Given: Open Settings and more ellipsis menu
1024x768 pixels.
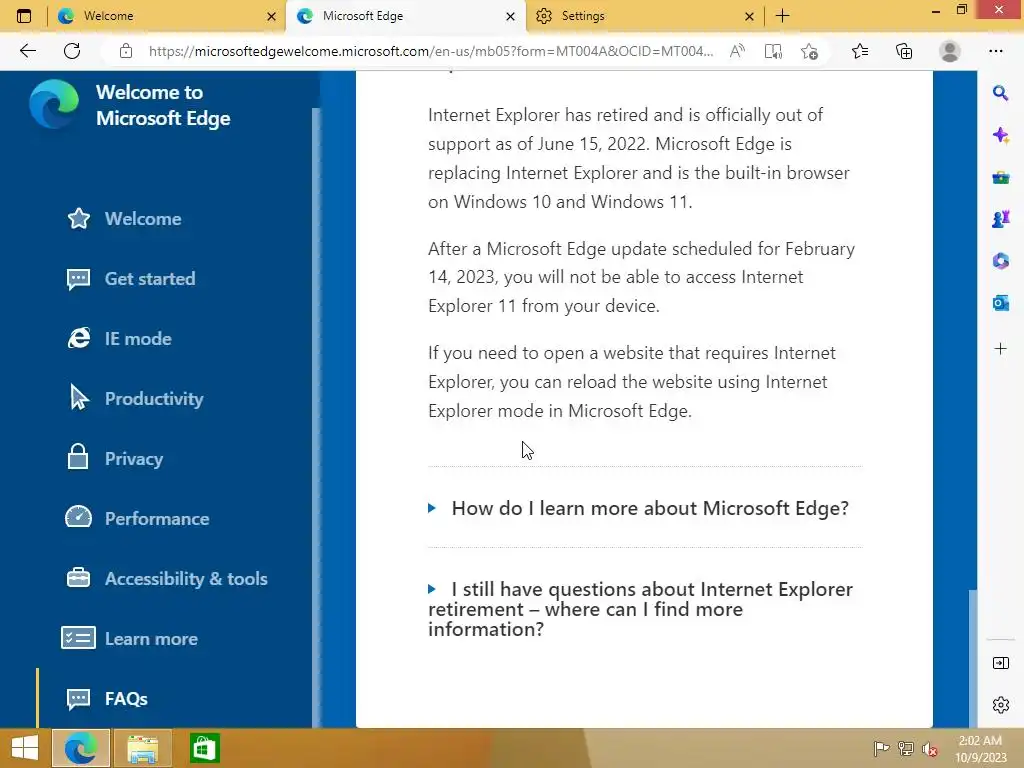Looking at the screenshot, I should click(x=995, y=51).
